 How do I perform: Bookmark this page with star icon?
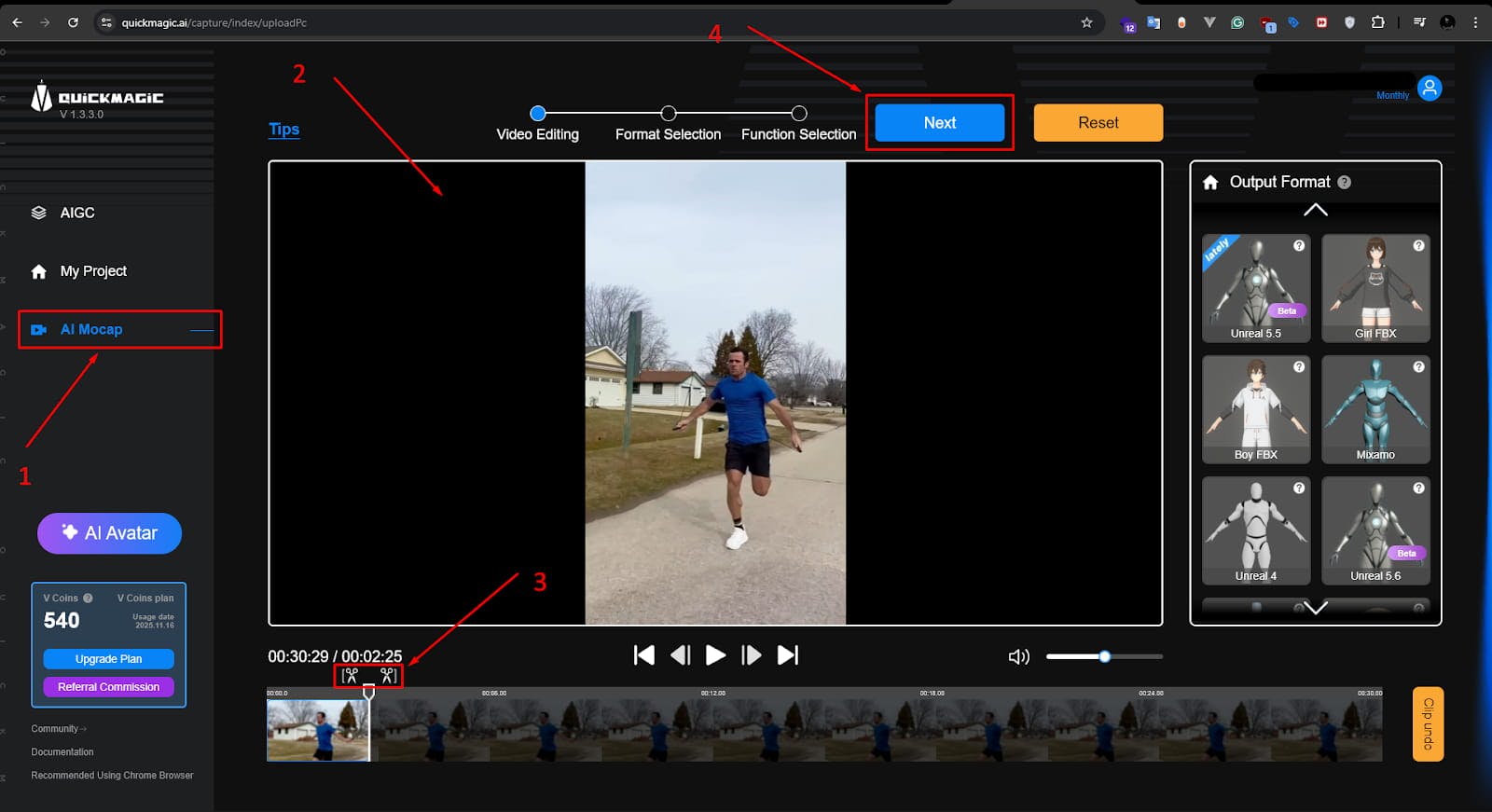coord(1086,22)
